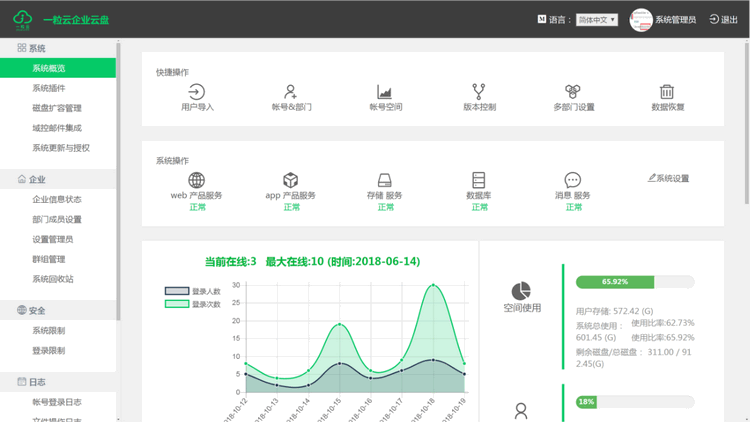Click the 用户导入 user import icon

(x=197, y=92)
